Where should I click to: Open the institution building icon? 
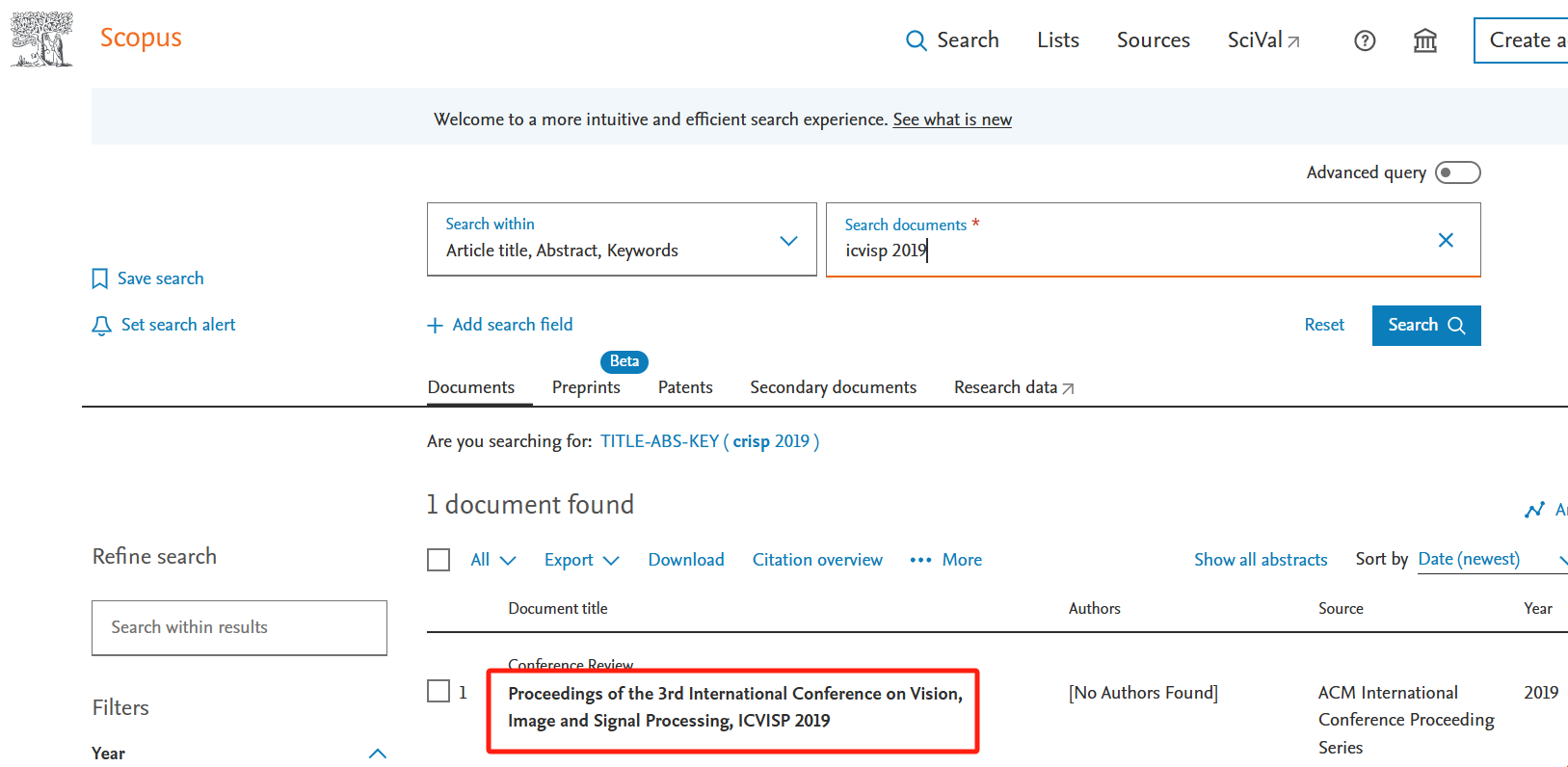[x=1424, y=40]
